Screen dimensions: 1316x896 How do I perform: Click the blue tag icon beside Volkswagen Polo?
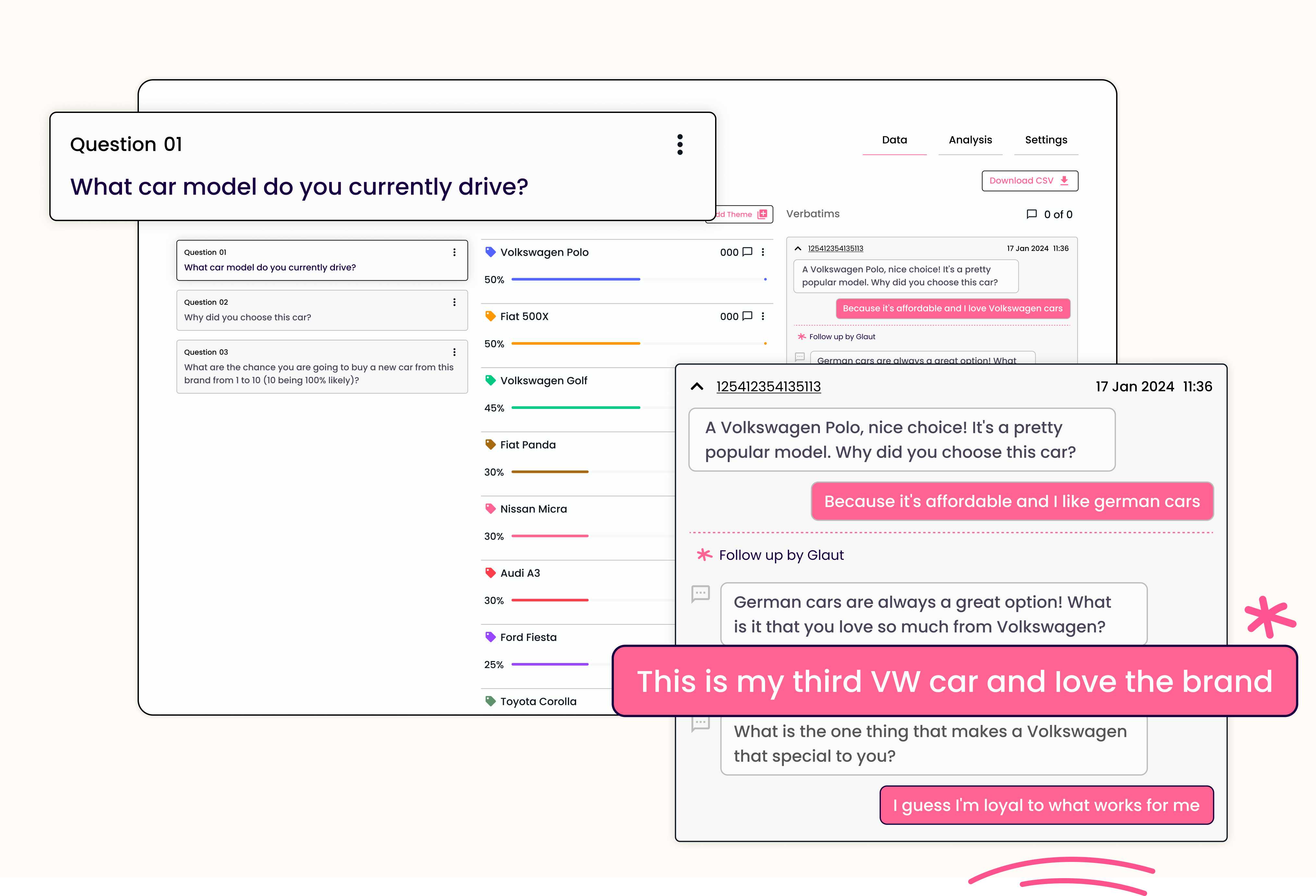(x=490, y=252)
